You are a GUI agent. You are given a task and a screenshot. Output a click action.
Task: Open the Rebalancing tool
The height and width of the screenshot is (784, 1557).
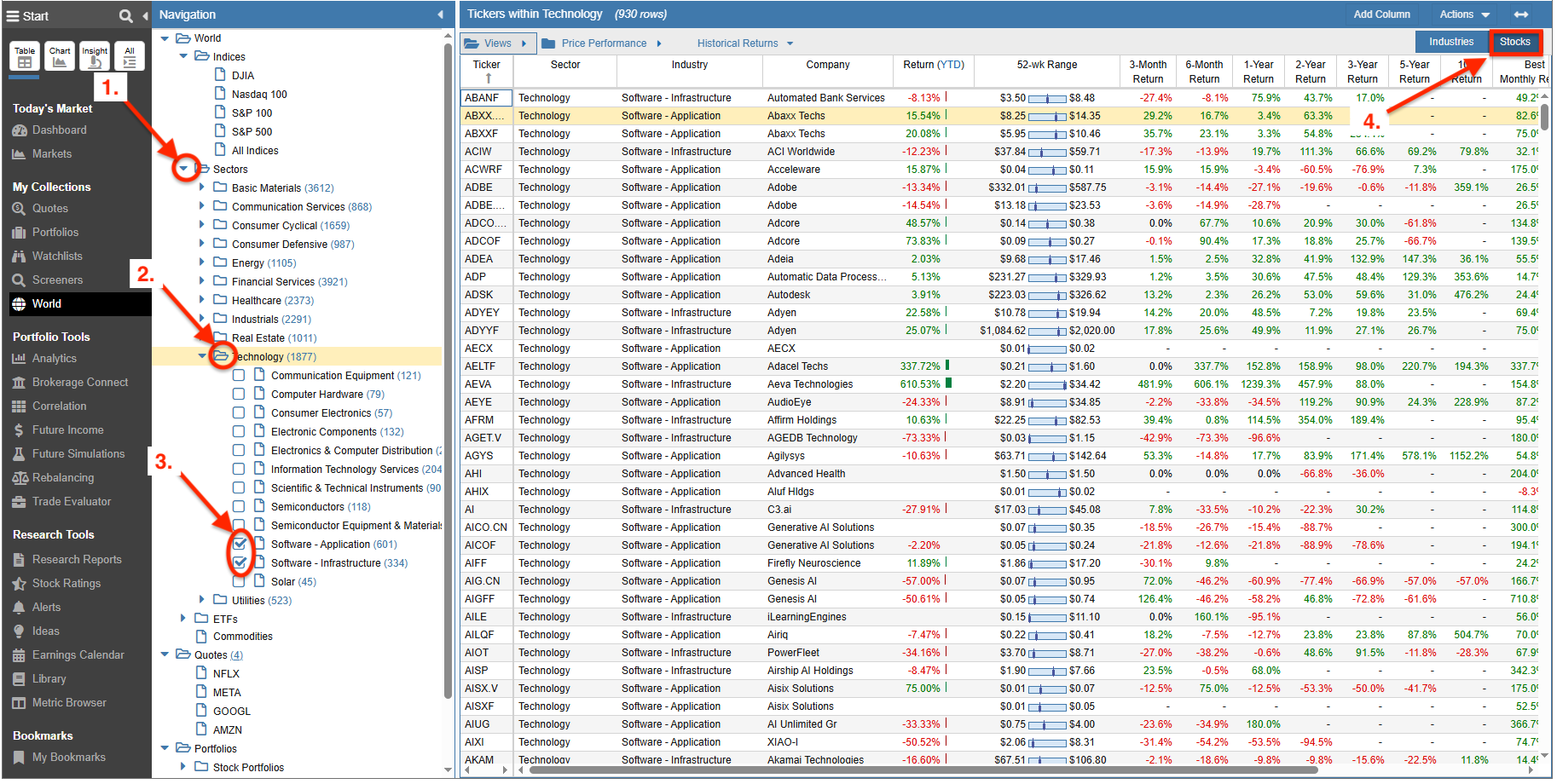click(x=63, y=477)
